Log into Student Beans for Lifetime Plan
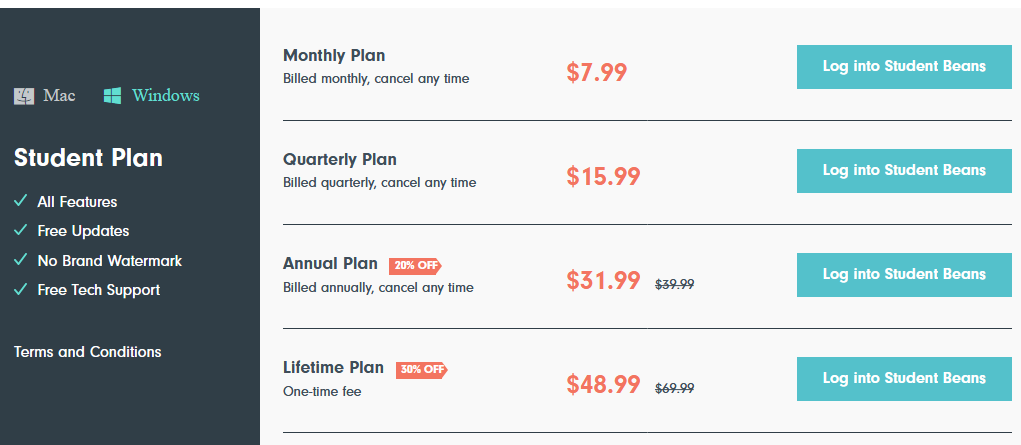Image resolution: width=1021 pixels, height=445 pixels. pyautogui.click(x=904, y=379)
